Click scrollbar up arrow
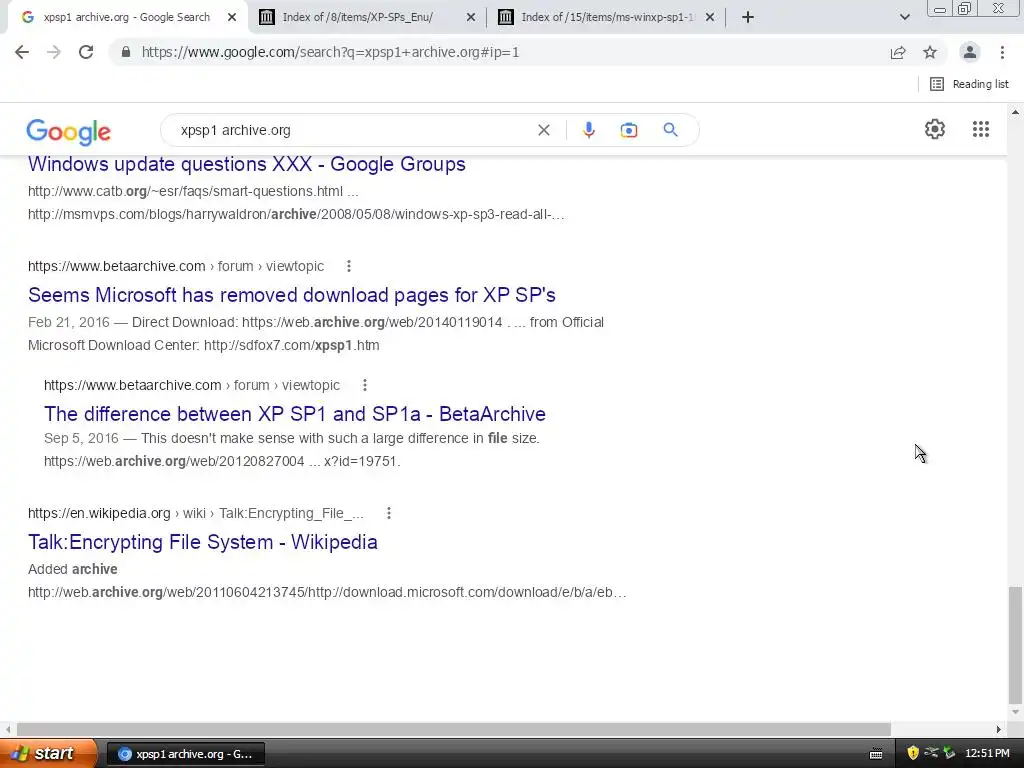The height and width of the screenshot is (768, 1024). tap(1015, 112)
